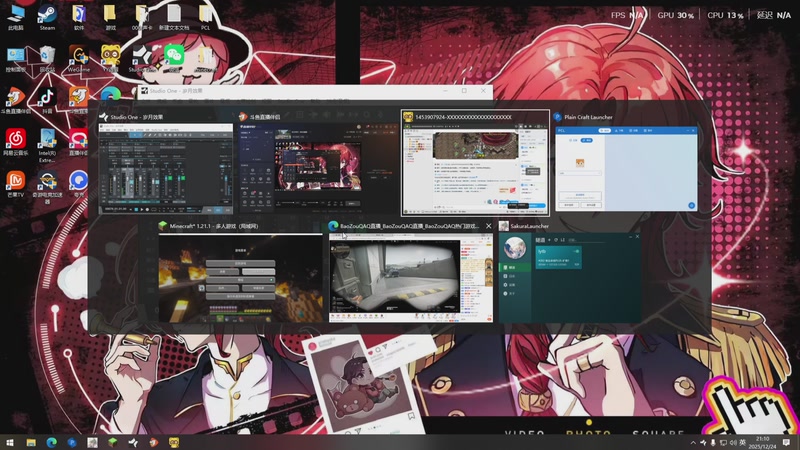Open the 回收站 recycle bin icon
This screenshot has height=450, width=800.
47,59
